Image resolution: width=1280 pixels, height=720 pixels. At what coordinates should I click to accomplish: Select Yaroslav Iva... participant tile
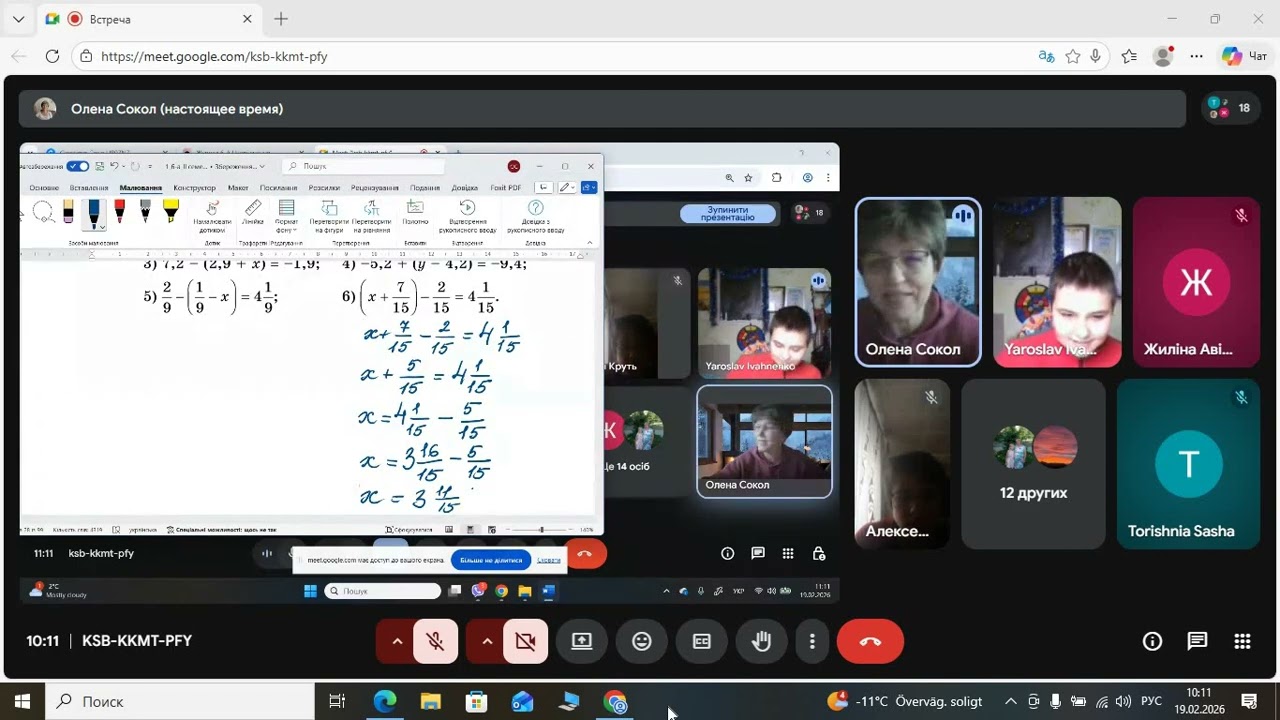click(1057, 282)
